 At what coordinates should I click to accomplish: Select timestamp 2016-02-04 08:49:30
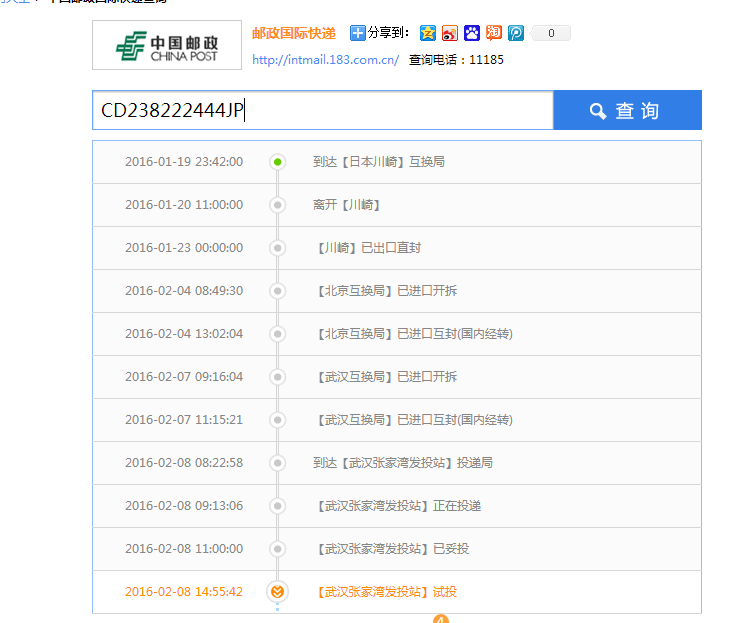point(184,291)
